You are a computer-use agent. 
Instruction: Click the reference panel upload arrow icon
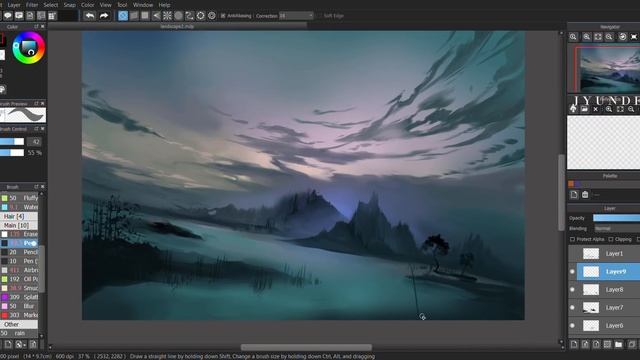(573, 109)
